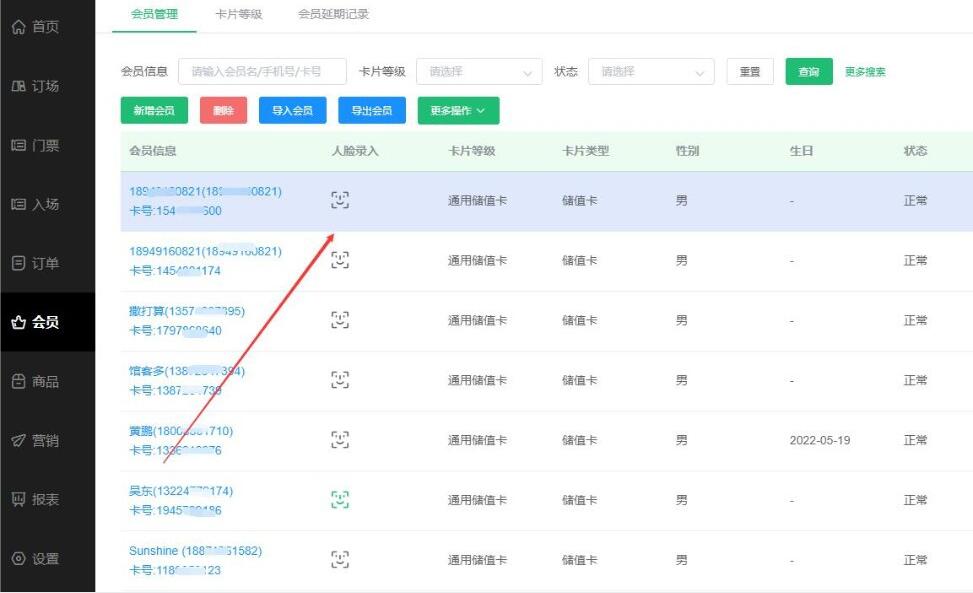Image resolution: width=973 pixels, height=593 pixels.
Task: Go to 报表 reports in sidebar
Action: point(36,500)
